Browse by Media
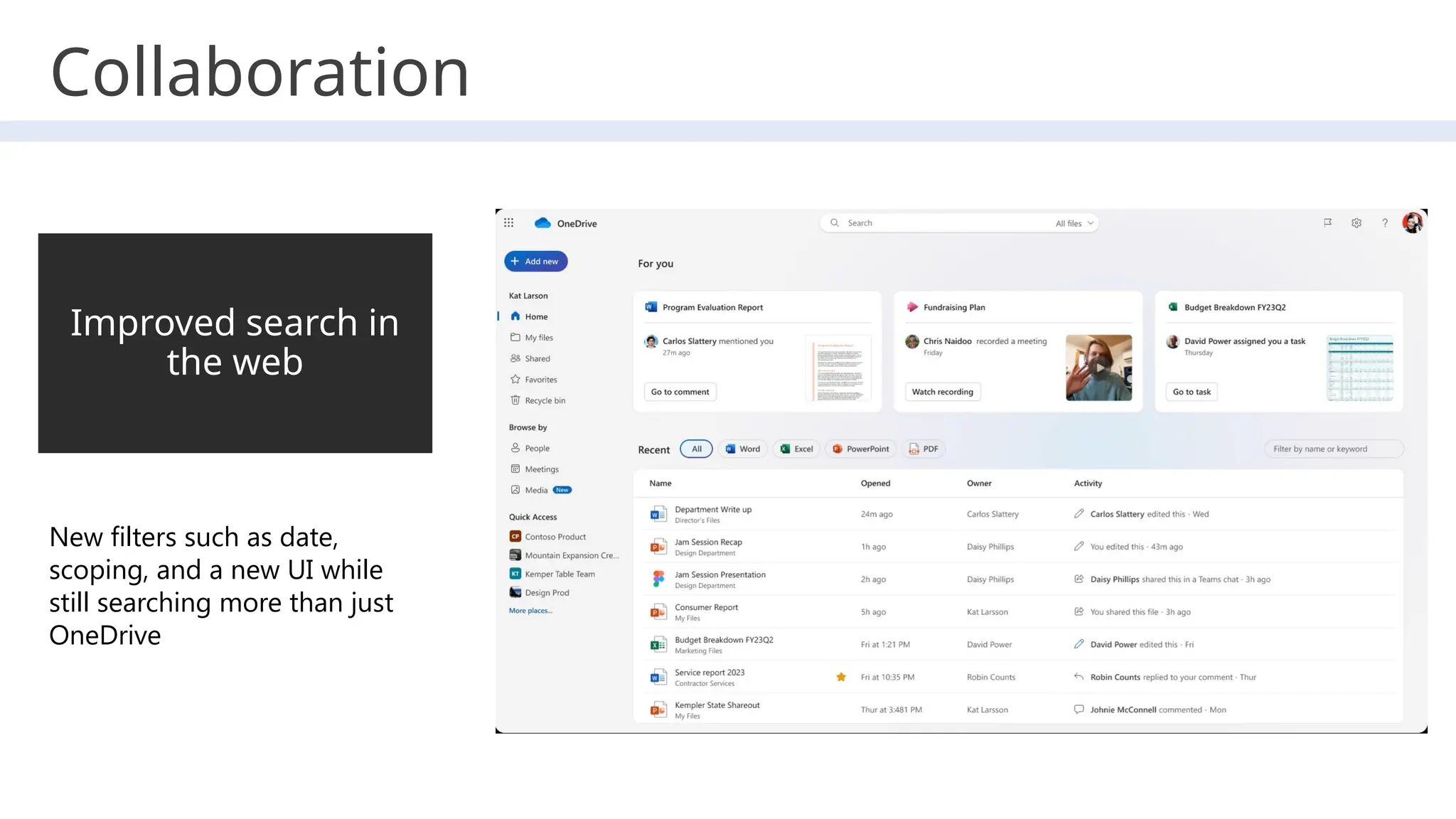 540,490
